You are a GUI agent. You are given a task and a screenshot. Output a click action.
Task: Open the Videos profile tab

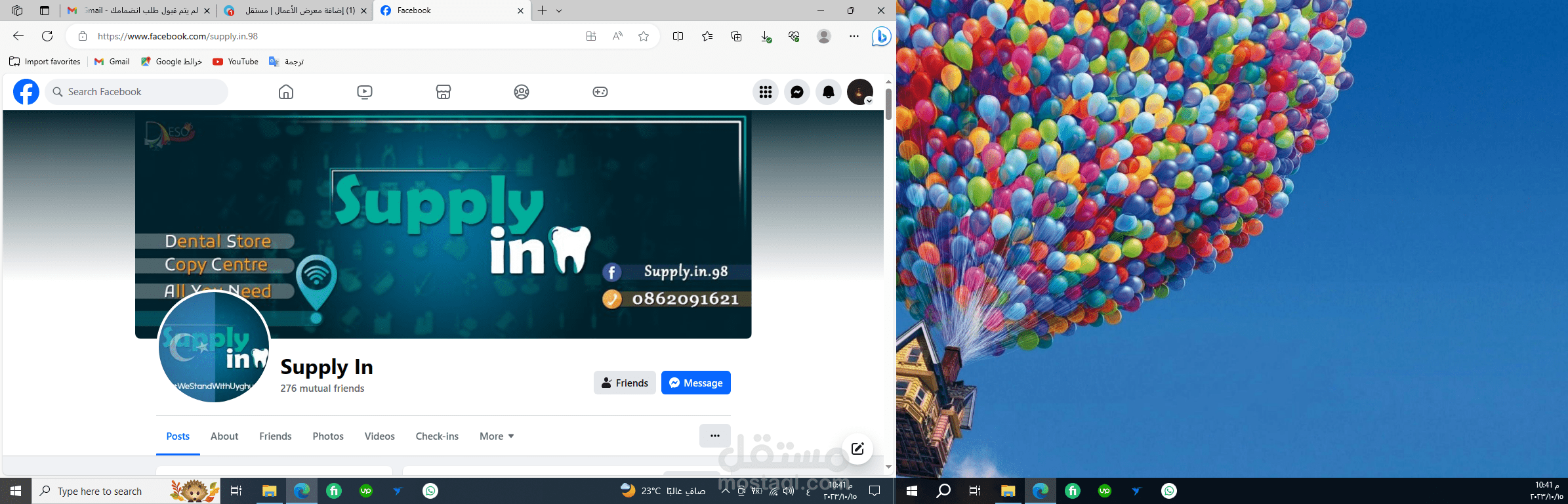coord(380,436)
